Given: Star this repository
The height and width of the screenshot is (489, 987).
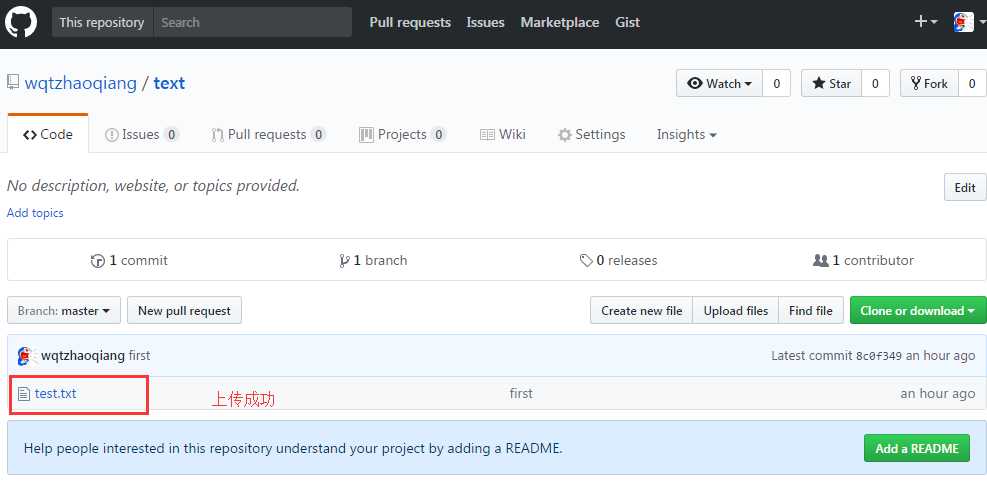Looking at the screenshot, I should [832, 83].
